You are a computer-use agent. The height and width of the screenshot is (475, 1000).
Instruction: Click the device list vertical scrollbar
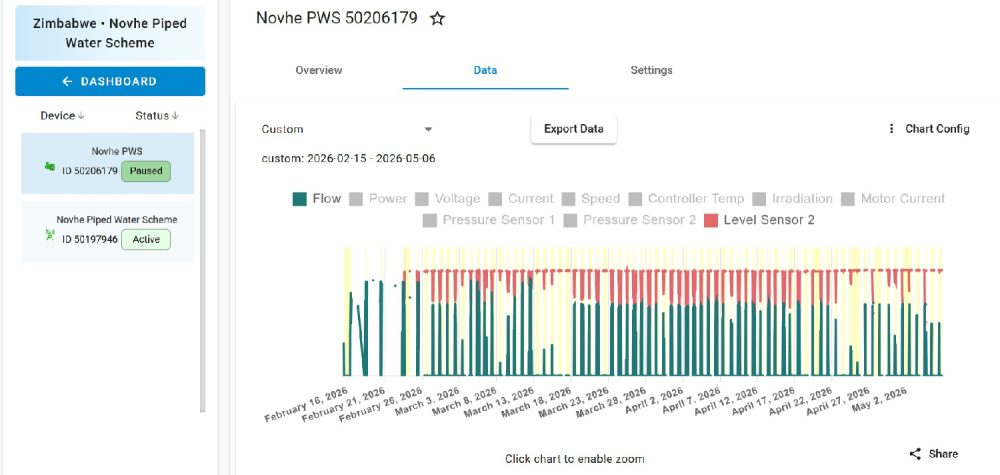coord(203,270)
